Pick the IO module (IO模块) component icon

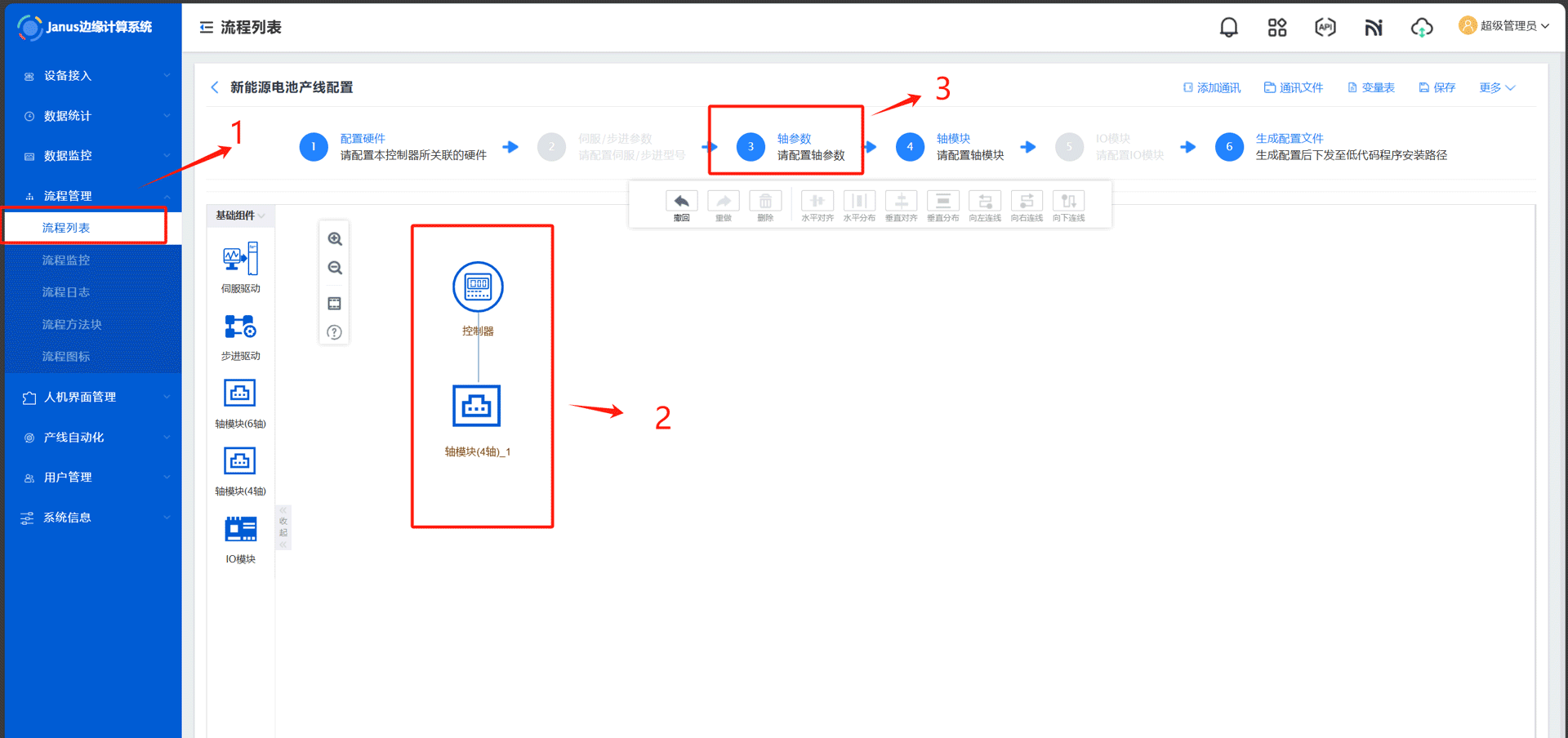point(240,530)
